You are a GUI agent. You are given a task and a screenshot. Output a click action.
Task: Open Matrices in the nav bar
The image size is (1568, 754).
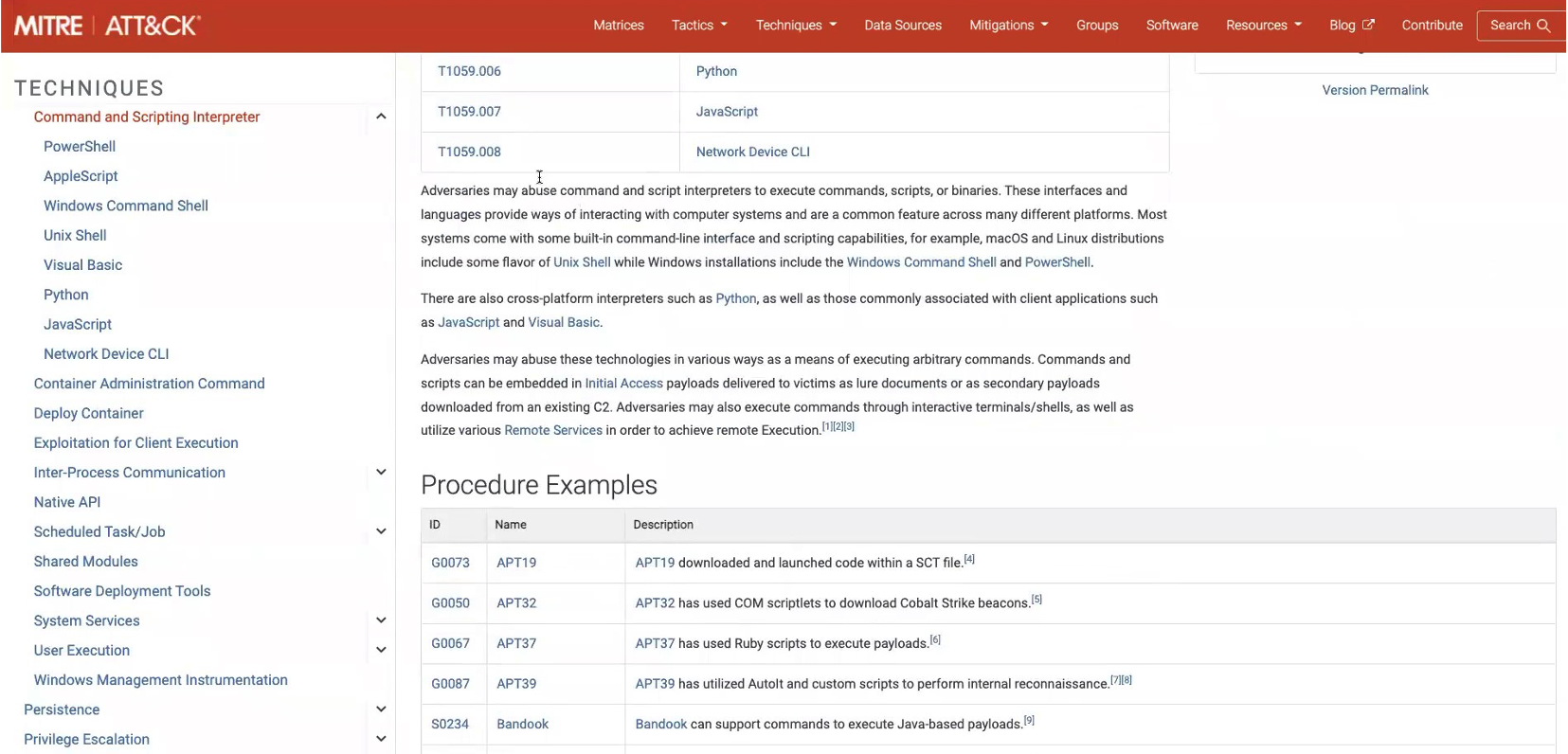(x=619, y=26)
